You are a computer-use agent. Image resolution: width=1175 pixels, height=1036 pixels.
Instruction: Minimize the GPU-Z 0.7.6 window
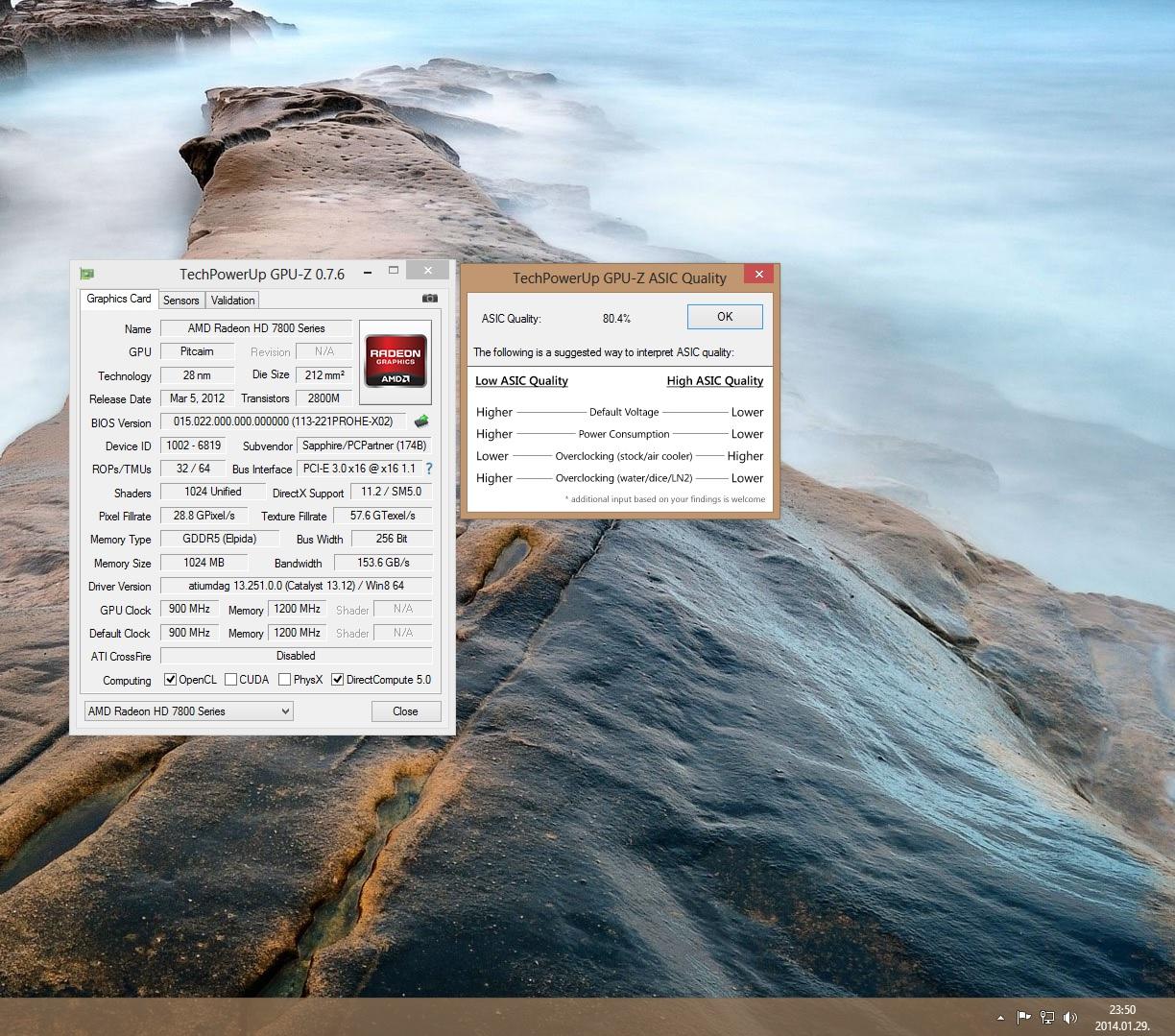pos(368,274)
